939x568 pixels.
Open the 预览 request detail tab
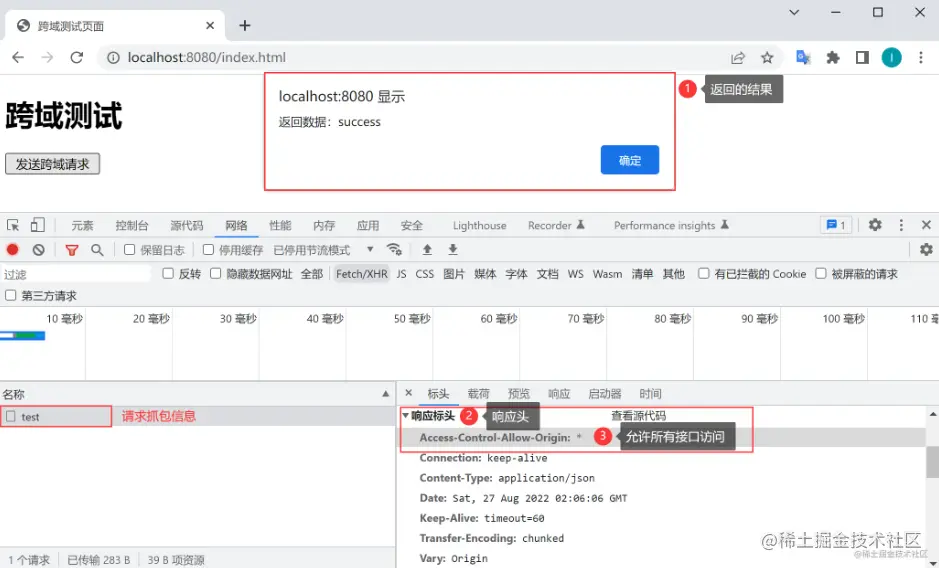pos(519,394)
